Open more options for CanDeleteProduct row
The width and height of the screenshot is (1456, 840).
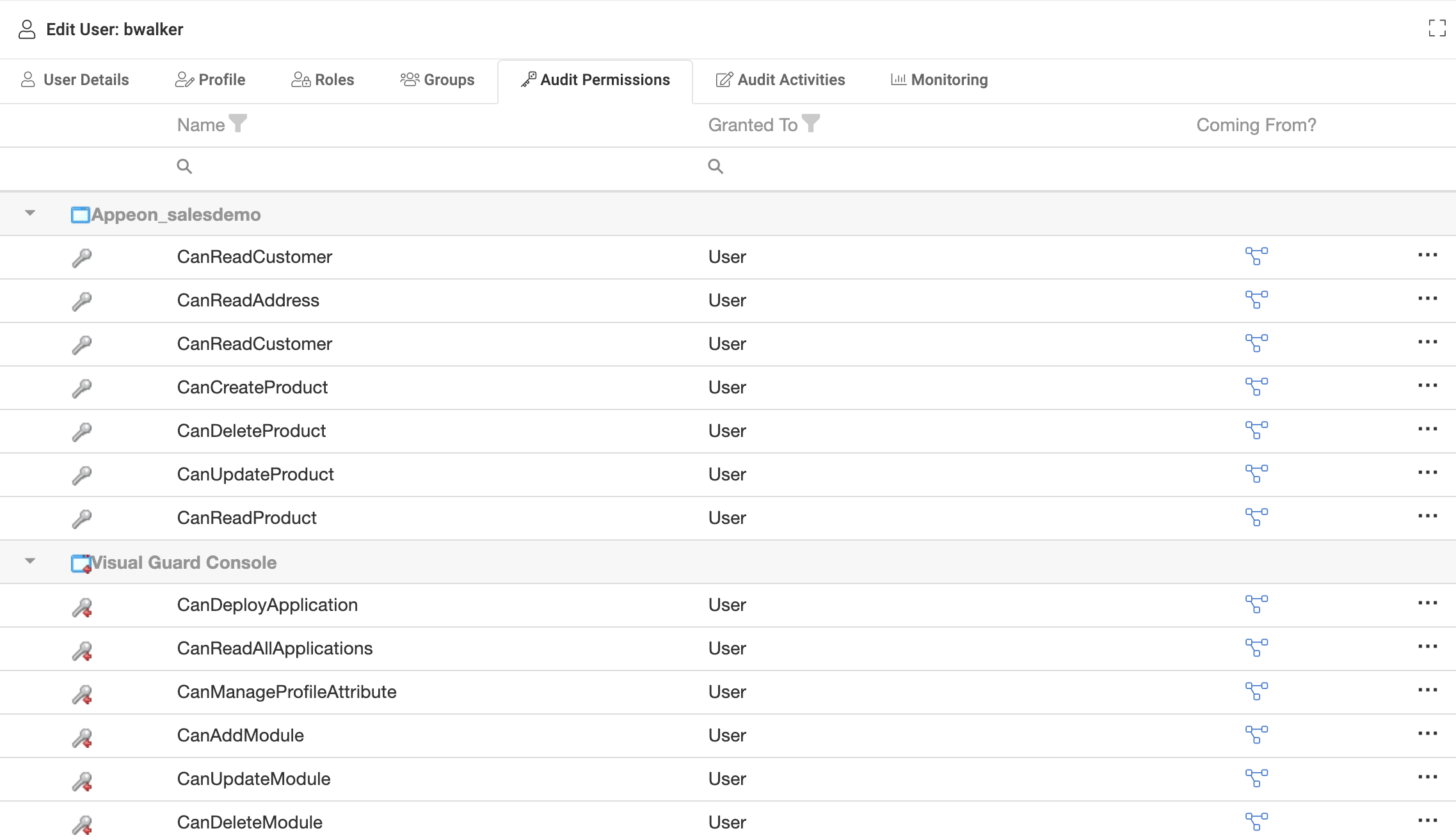click(1427, 429)
